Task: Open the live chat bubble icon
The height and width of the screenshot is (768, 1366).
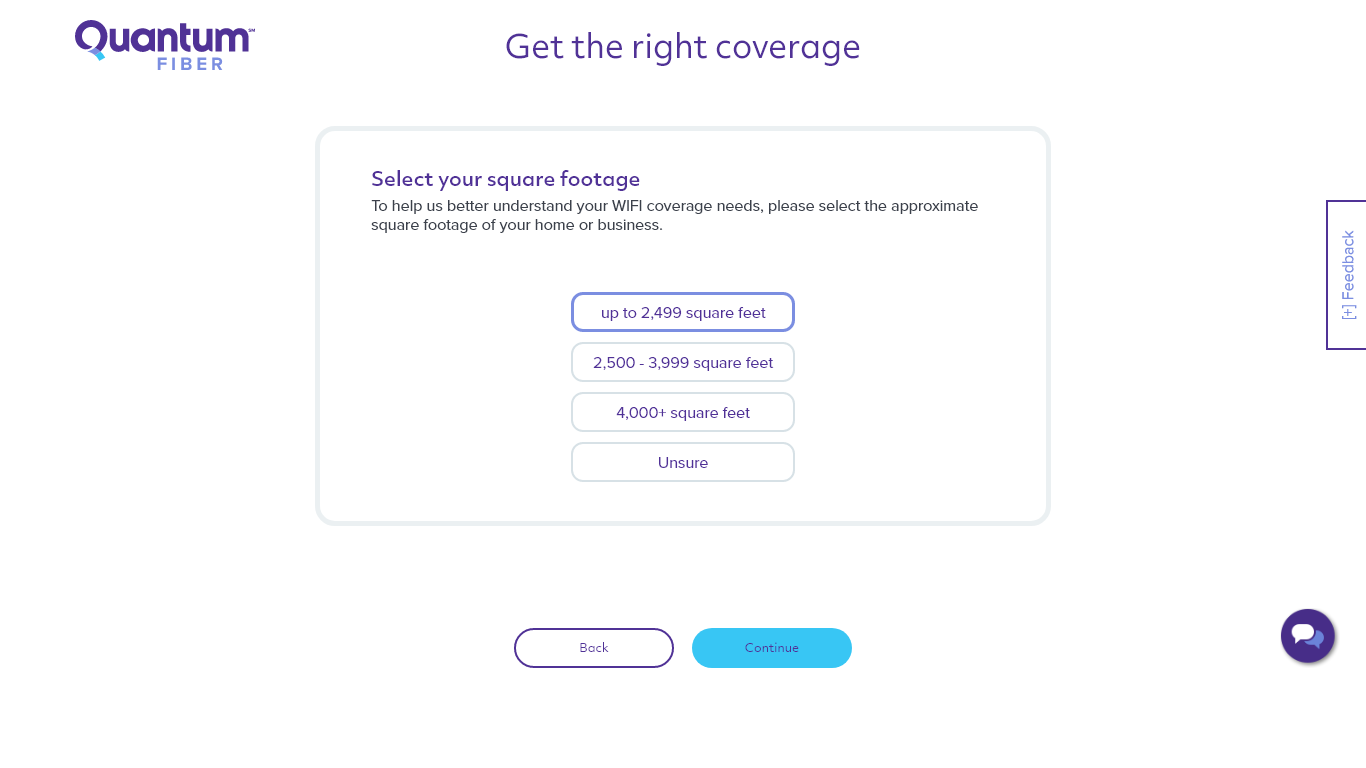Action: pos(1308,636)
